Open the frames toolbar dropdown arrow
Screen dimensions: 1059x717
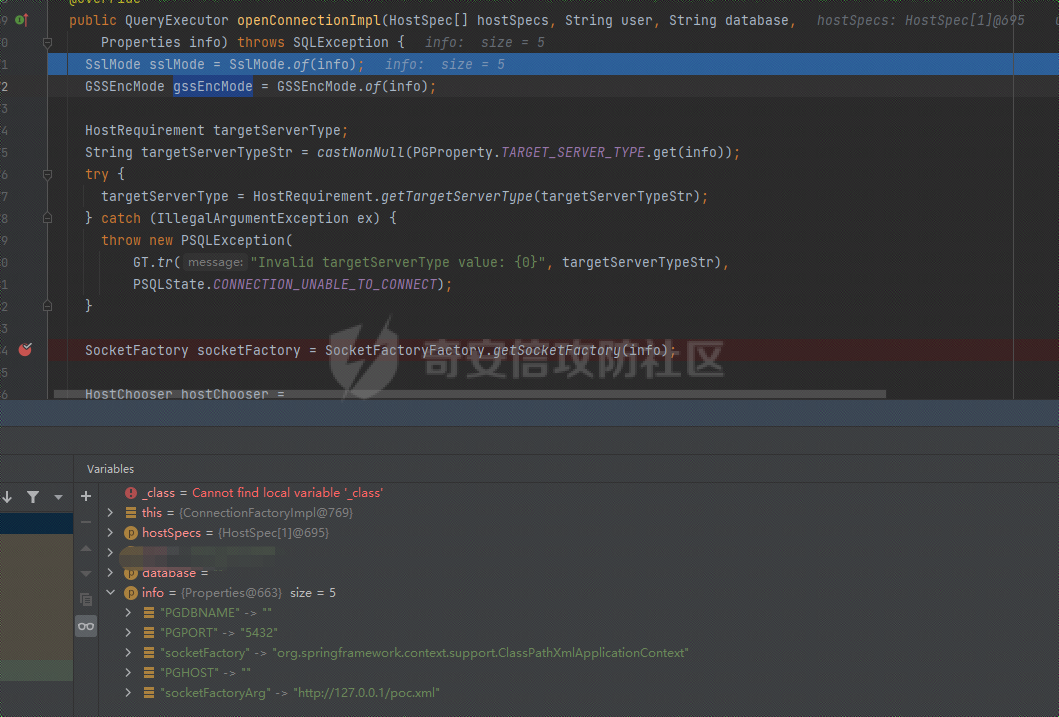tap(58, 497)
